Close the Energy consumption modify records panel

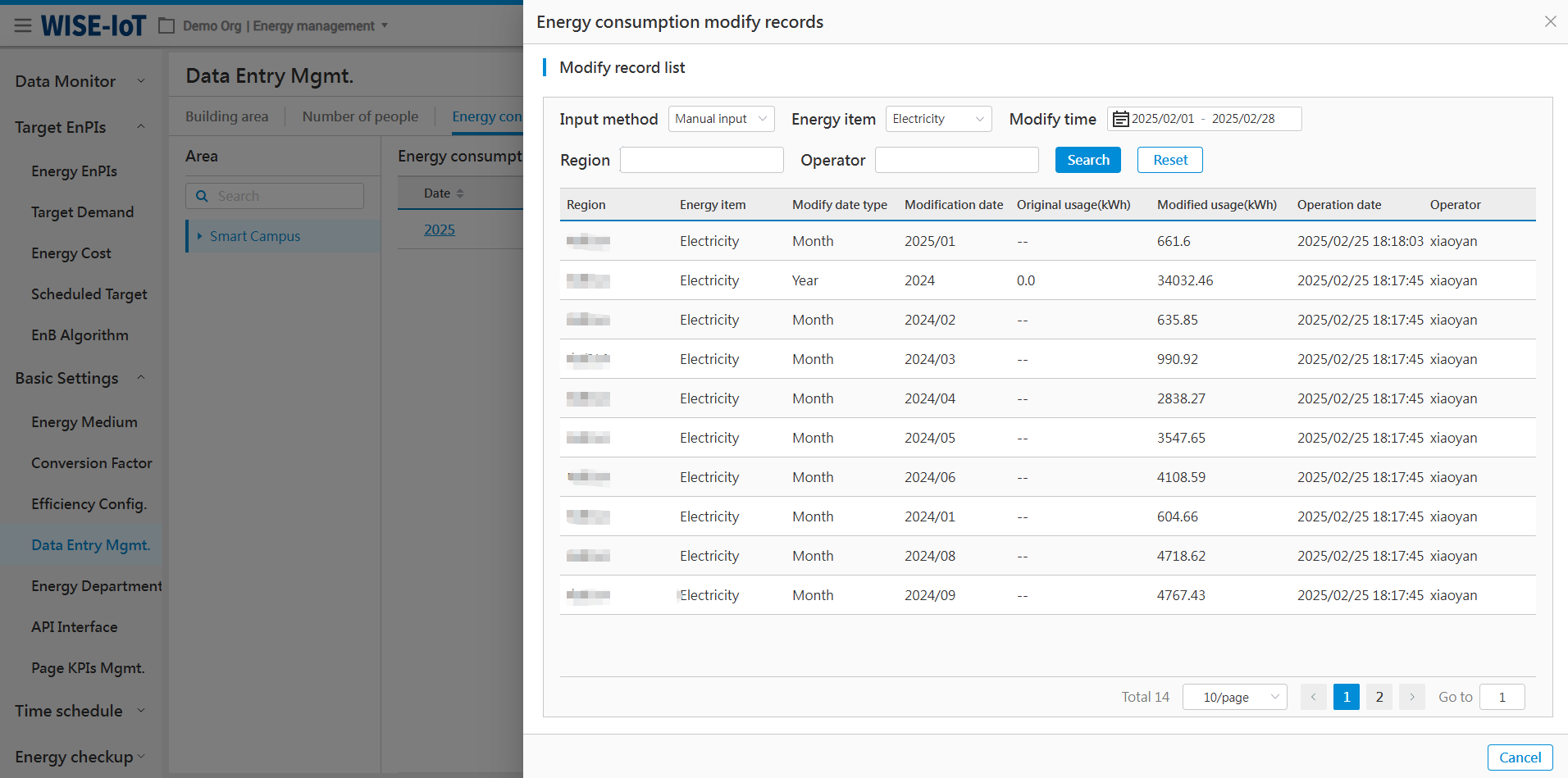[x=1550, y=21]
